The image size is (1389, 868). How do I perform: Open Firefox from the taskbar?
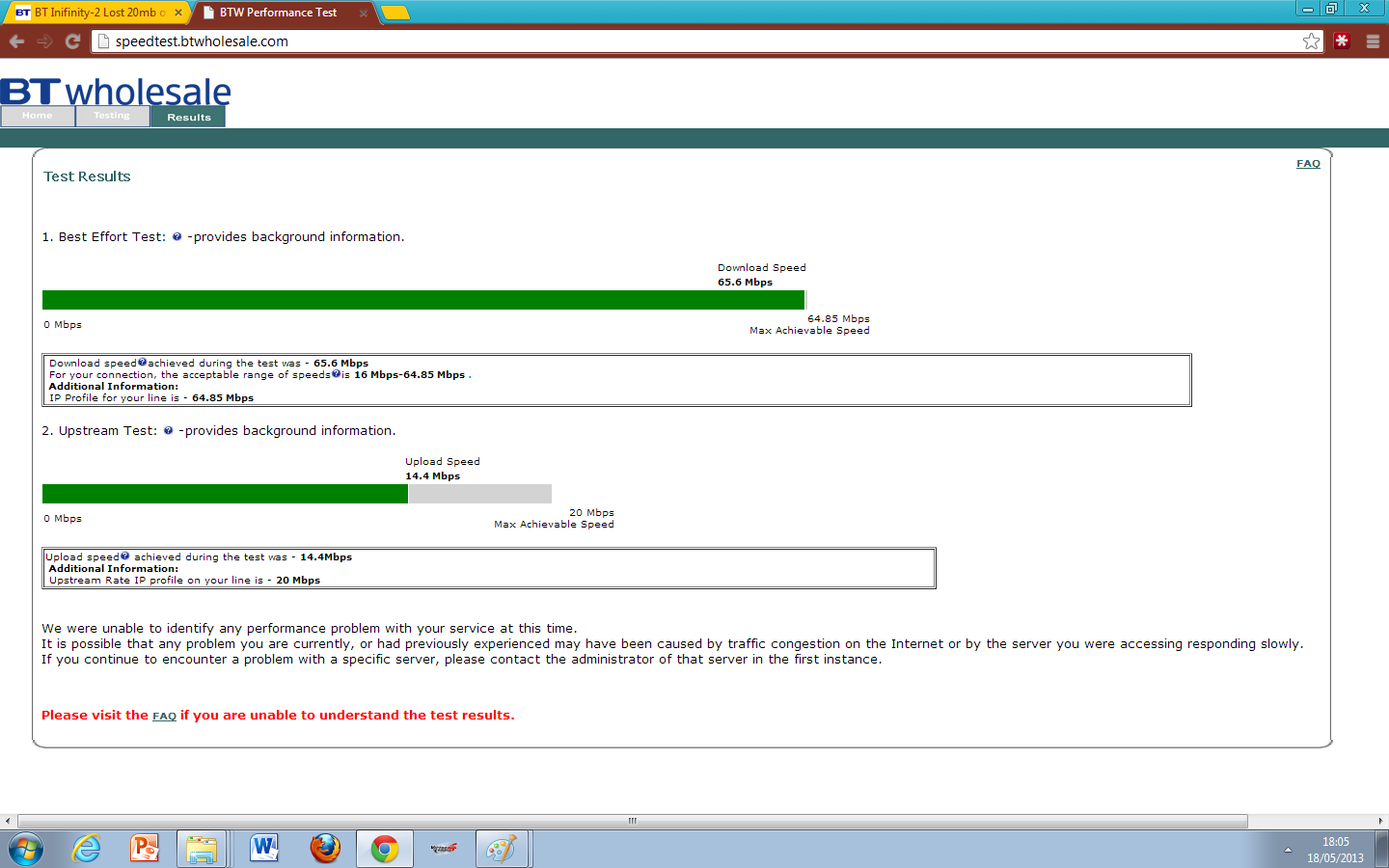[x=325, y=849]
